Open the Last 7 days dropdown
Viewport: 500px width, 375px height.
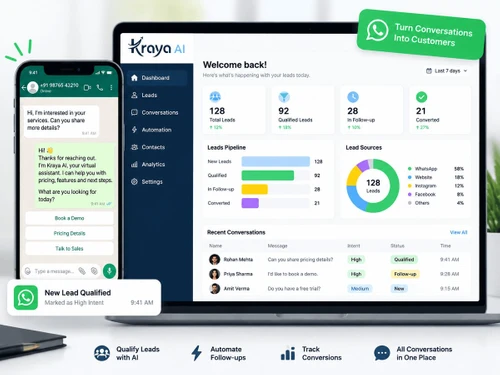[447, 71]
